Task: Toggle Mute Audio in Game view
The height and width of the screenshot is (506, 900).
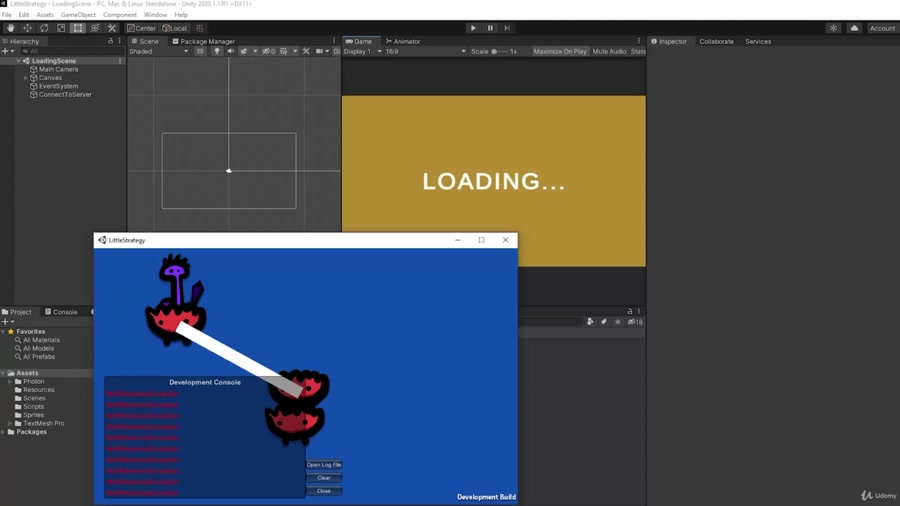Action: [x=609, y=51]
